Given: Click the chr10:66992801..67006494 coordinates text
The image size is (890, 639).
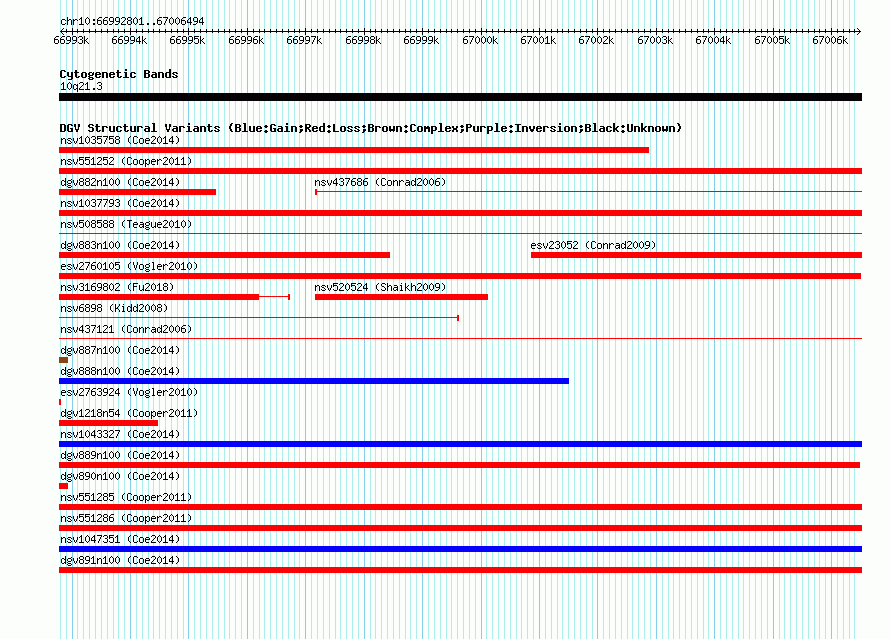Looking at the screenshot, I should tap(132, 21).
